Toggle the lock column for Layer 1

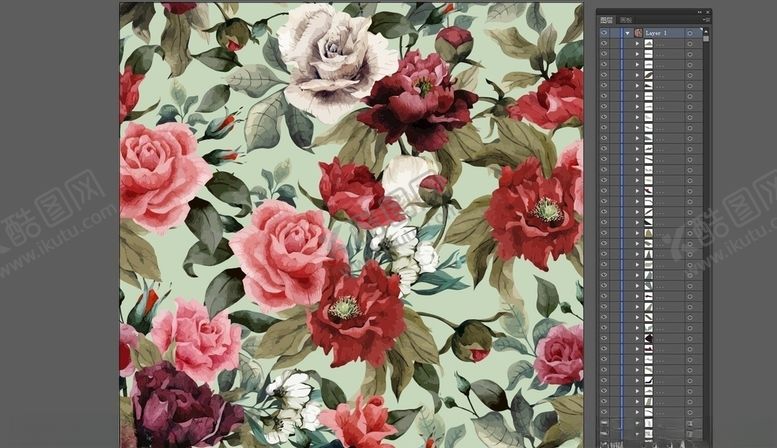coord(615,33)
